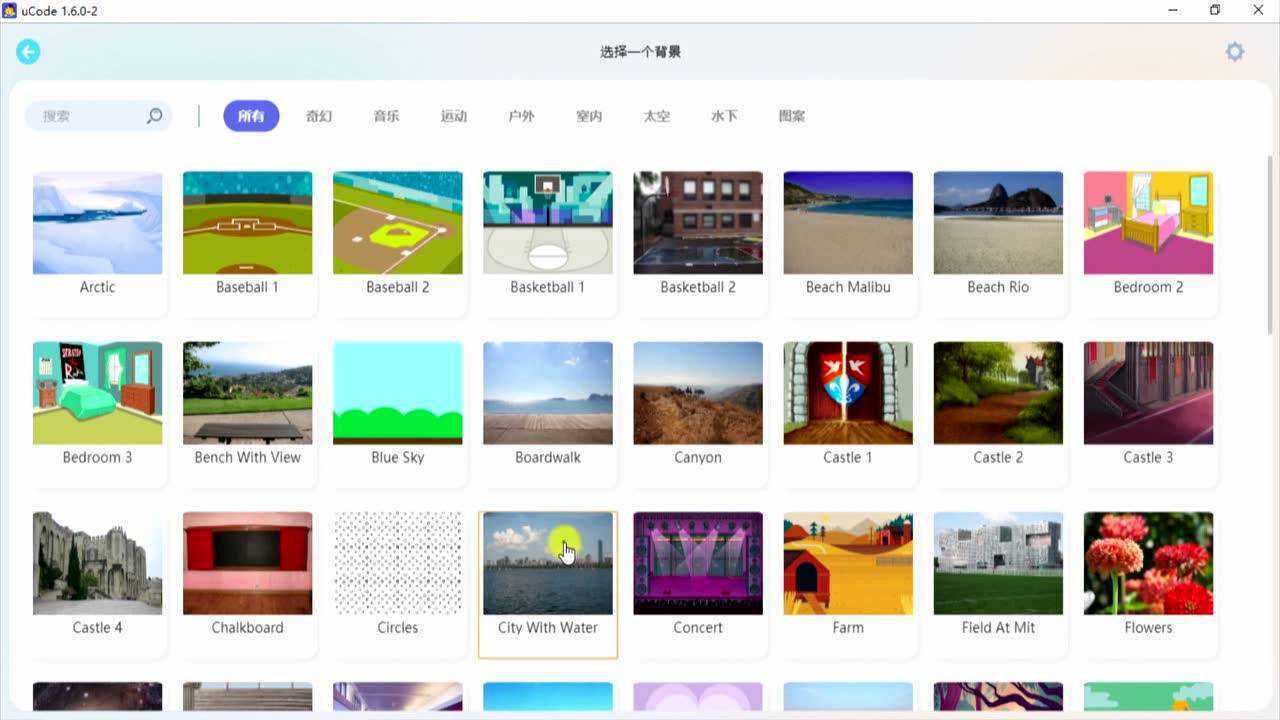The width and height of the screenshot is (1280, 720).
Task: Select the Farm backdrop
Action: (x=847, y=562)
